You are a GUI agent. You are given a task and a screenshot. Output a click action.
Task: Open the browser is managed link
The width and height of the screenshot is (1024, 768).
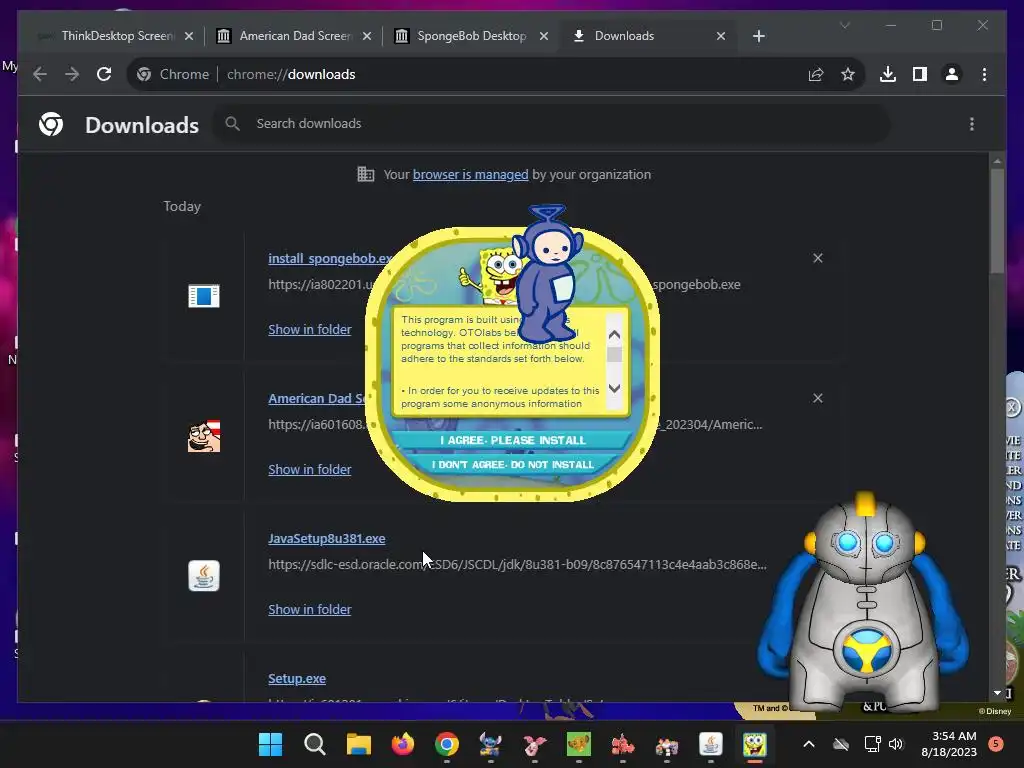pos(470,174)
